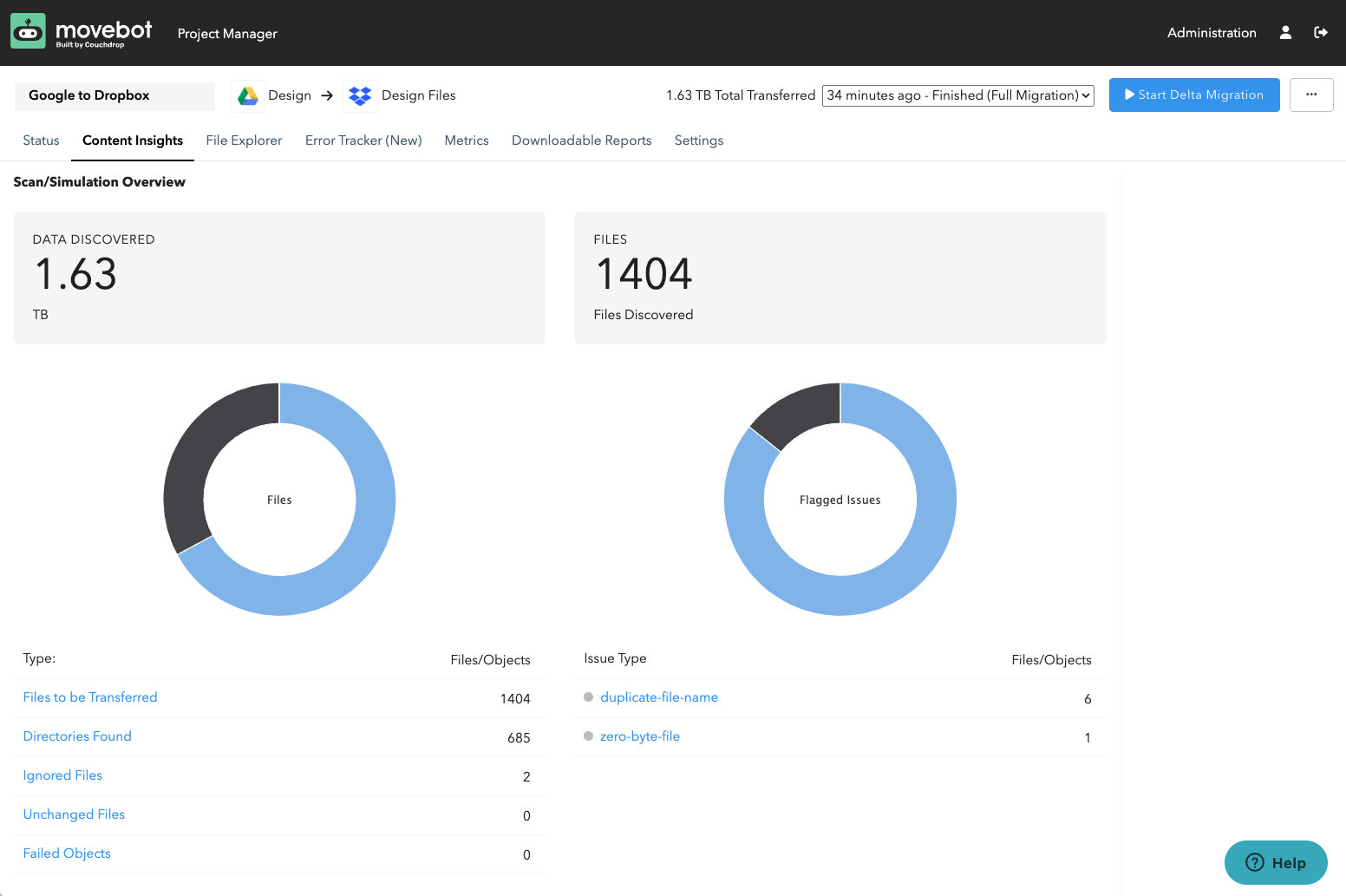
Task: Toggle the duplicate-file-name legend dot
Action: click(588, 697)
